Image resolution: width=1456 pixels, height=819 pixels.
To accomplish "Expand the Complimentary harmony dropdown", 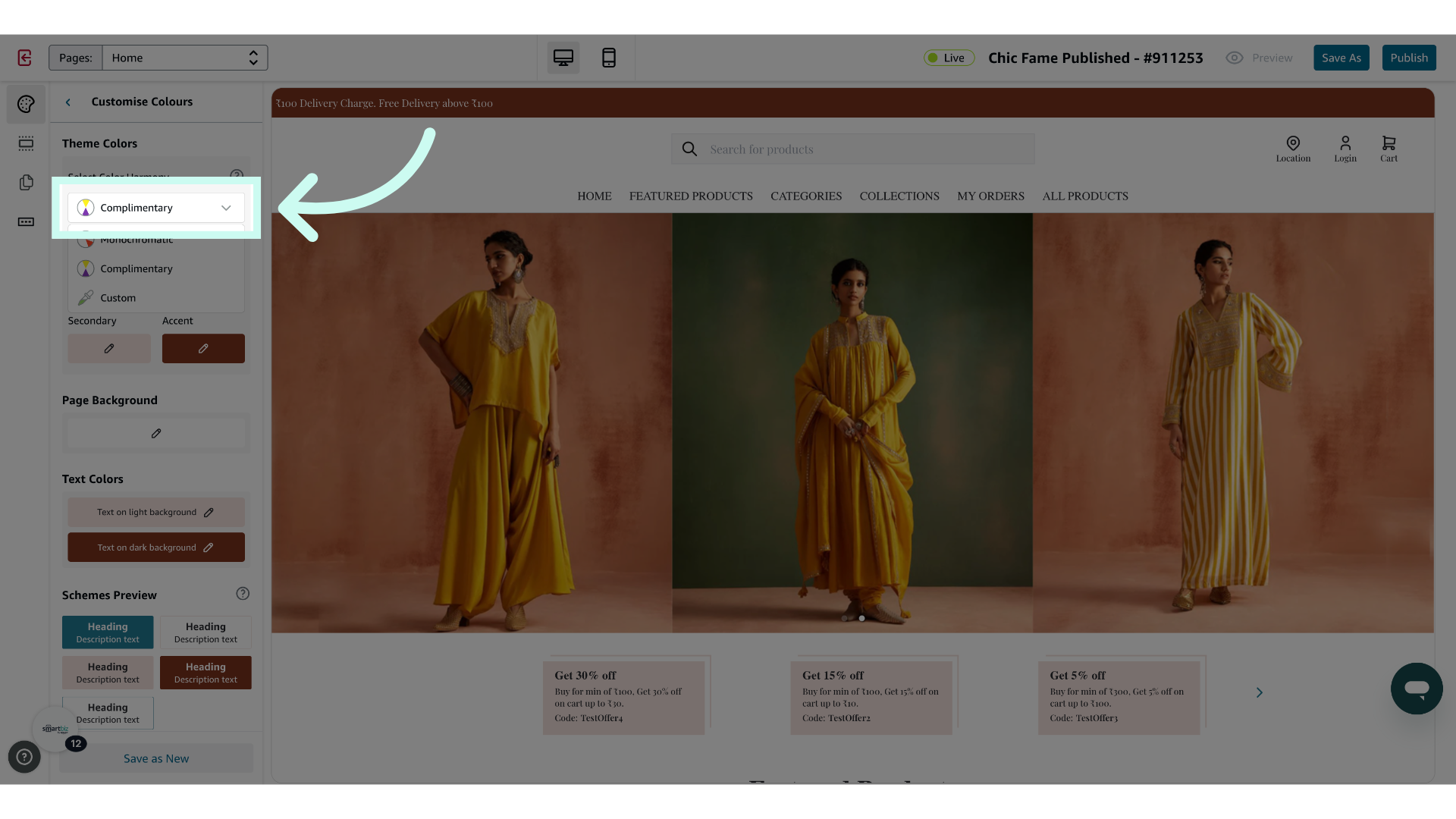I will [156, 208].
